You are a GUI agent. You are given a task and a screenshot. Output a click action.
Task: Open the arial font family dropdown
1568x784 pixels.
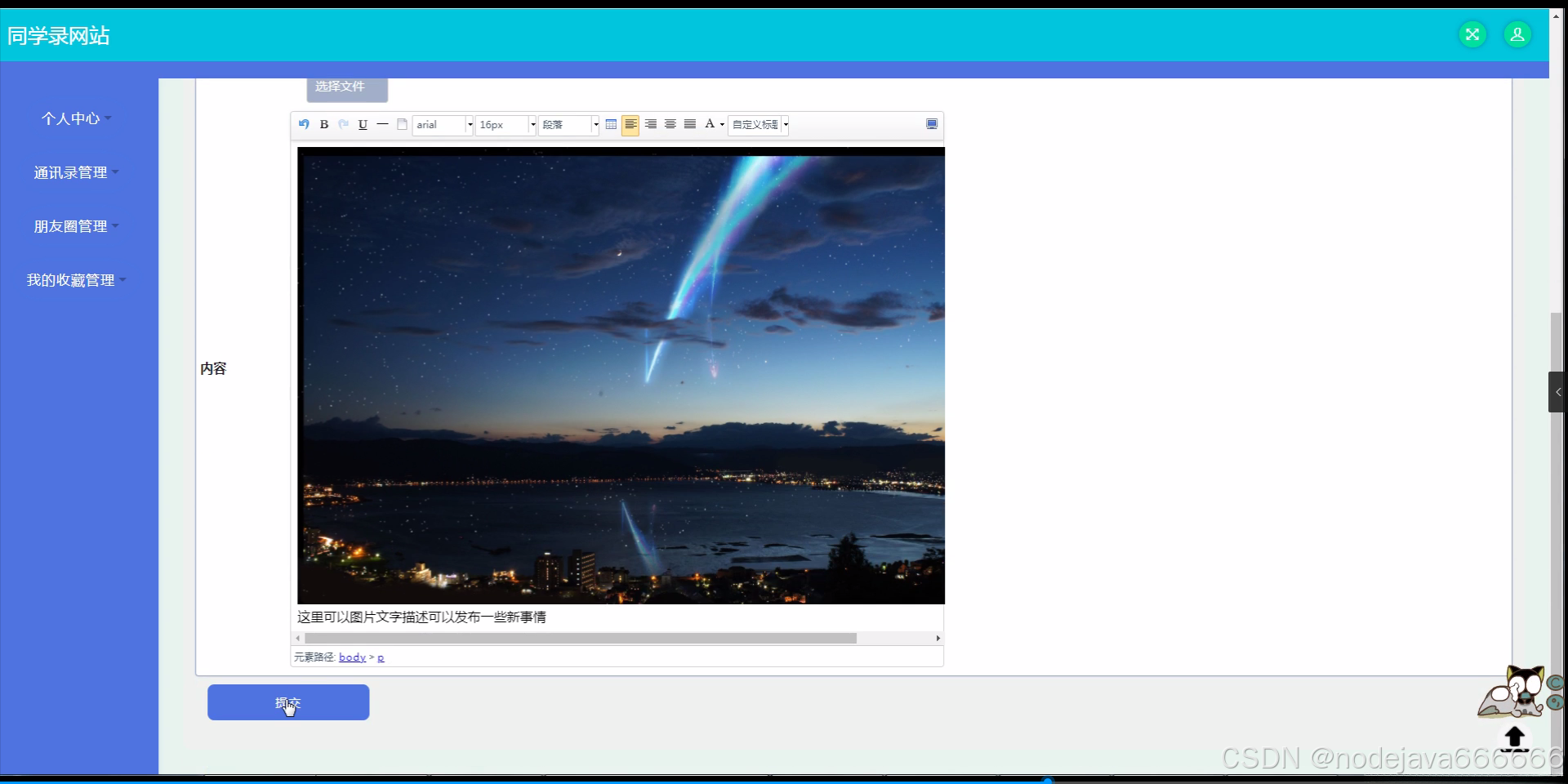click(x=443, y=125)
